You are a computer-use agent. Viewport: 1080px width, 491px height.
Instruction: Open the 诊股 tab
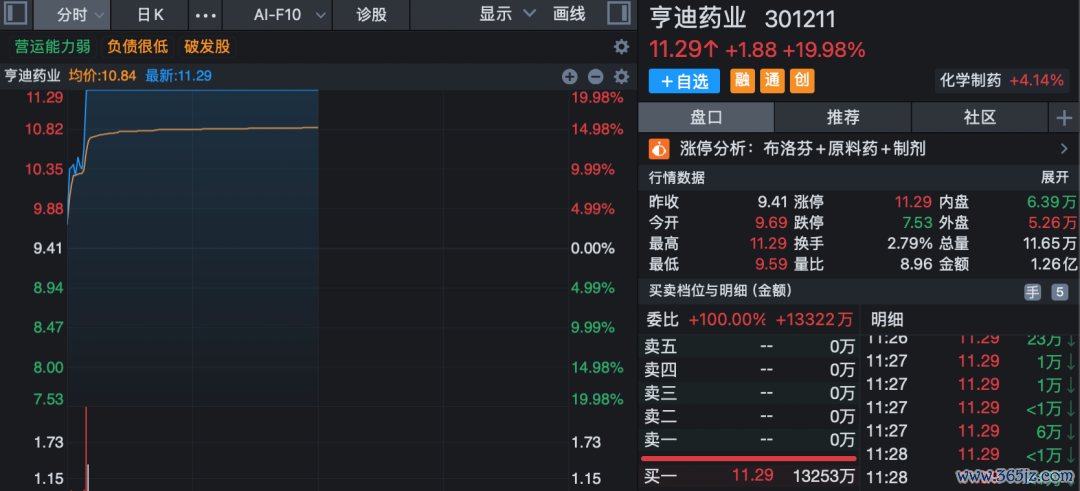(x=371, y=14)
